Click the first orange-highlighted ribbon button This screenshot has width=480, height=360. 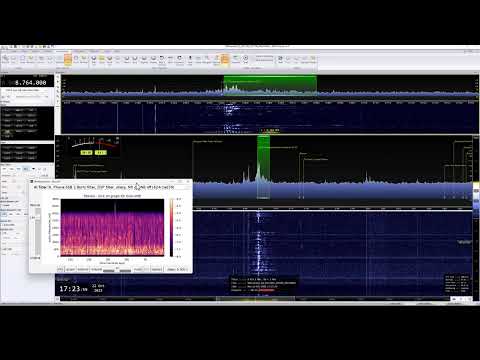pos(68,59)
